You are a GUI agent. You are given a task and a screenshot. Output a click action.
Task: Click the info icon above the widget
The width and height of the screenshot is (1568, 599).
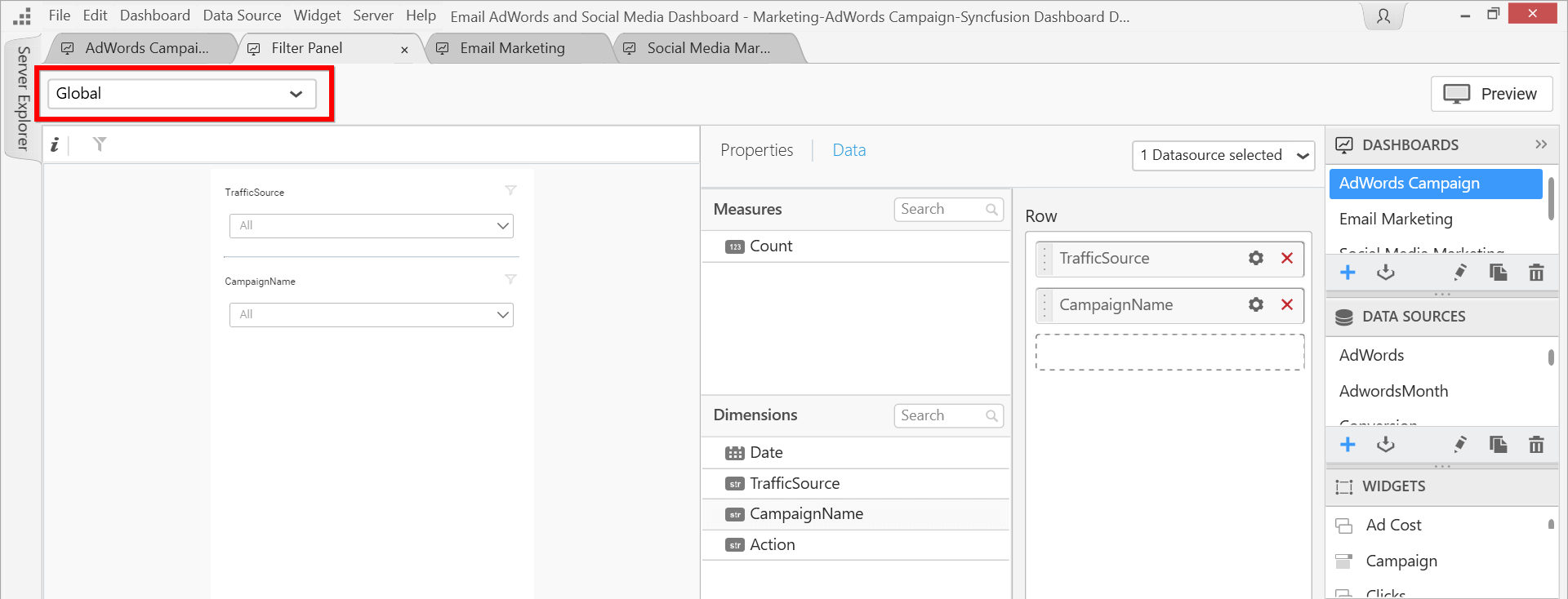(55, 145)
